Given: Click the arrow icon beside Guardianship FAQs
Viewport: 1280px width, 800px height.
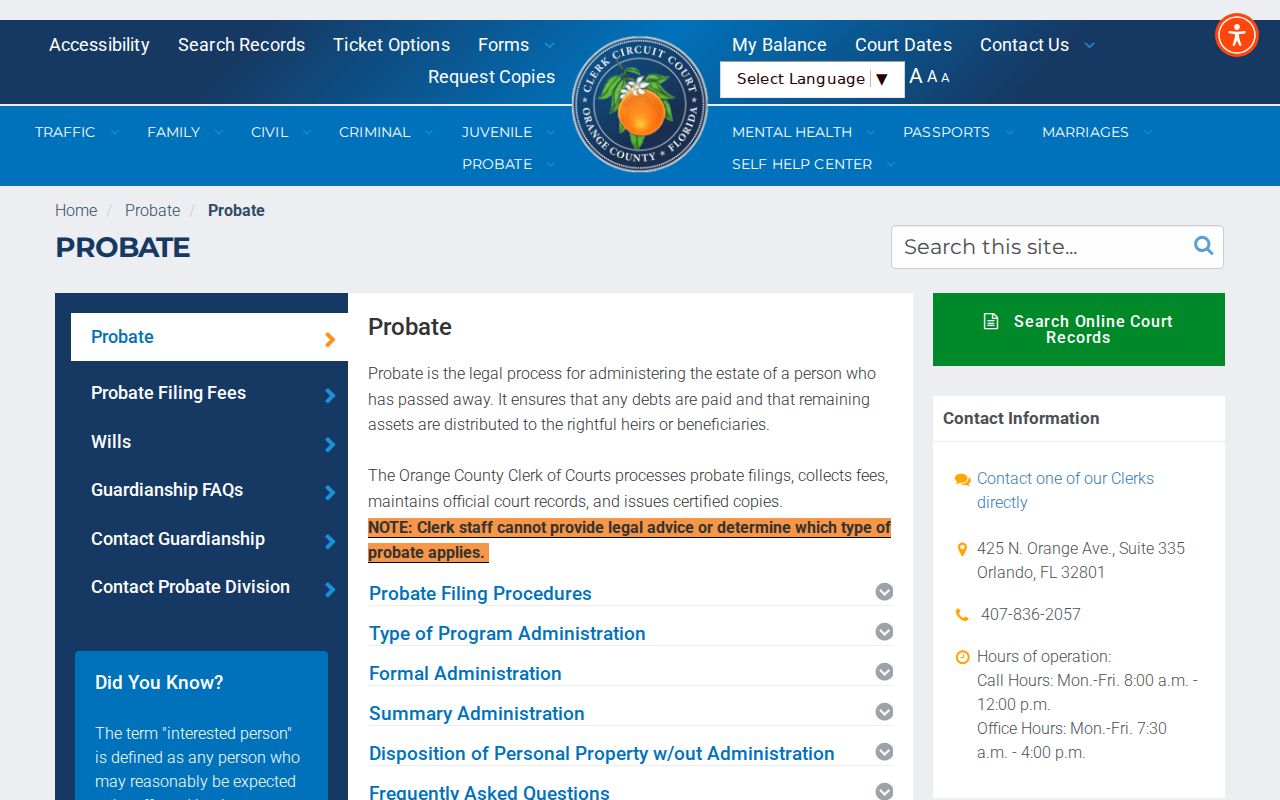Looking at the screenshot, I should tap(330, 492).
